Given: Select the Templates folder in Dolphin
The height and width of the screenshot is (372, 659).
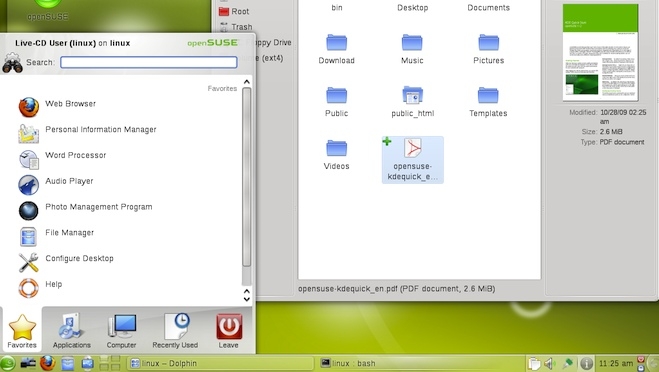Looking at the screenshot, I should (488, 102).
